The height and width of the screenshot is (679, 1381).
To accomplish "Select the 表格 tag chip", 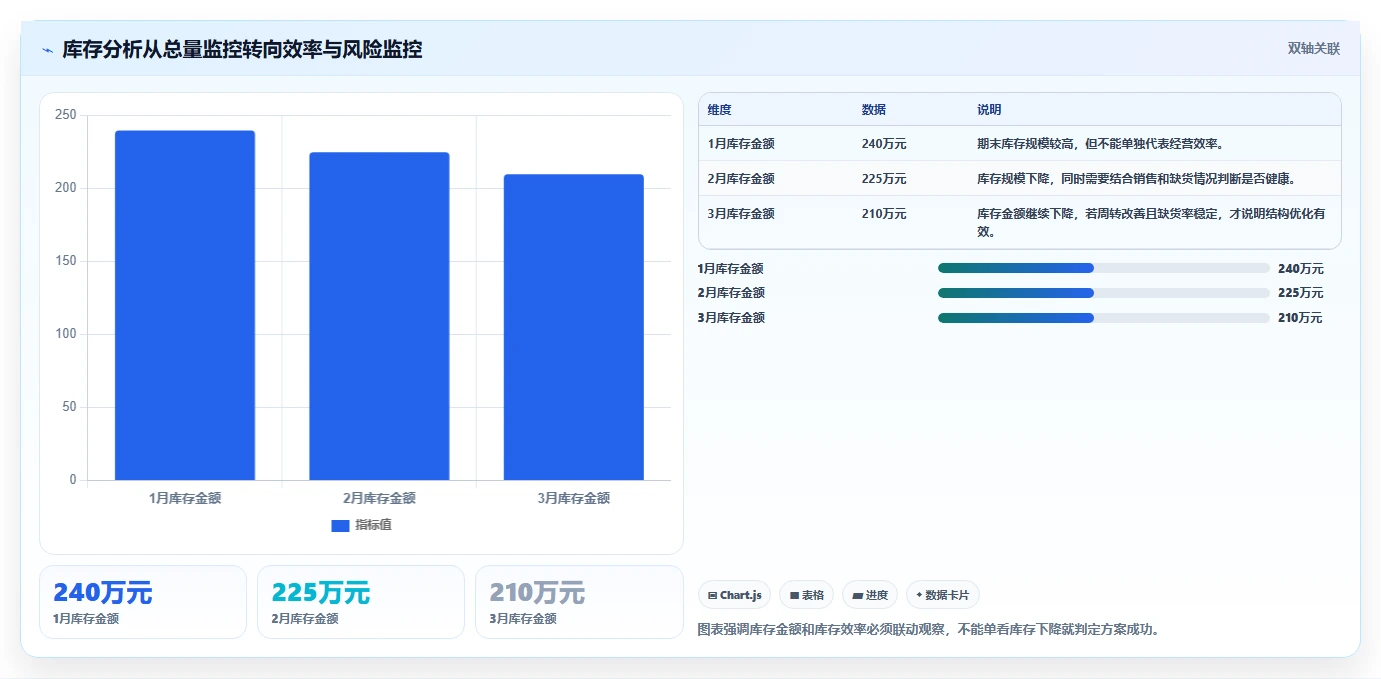I will [806, 595].
